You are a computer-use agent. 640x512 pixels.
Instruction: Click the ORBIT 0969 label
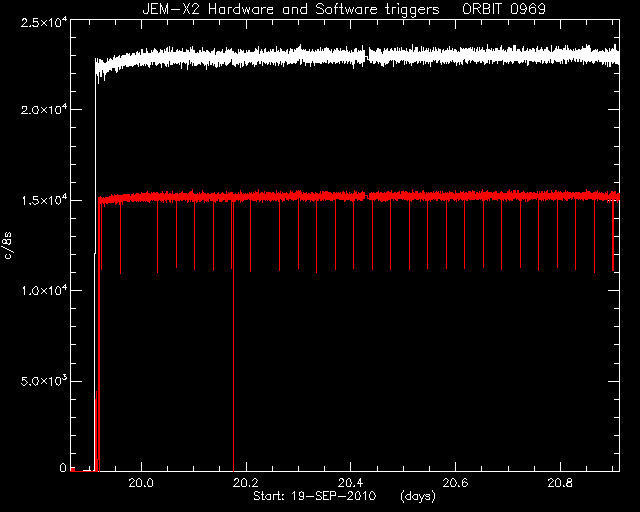coord(504,9)
